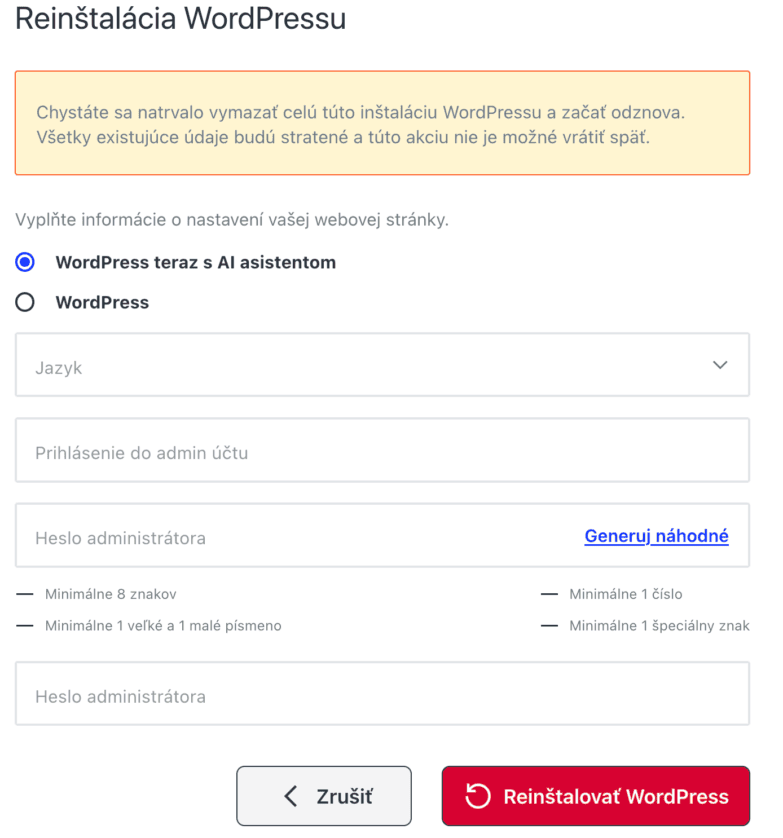Click the Generuj náhodné link
The image size is (783, 838).
(656, 536)
